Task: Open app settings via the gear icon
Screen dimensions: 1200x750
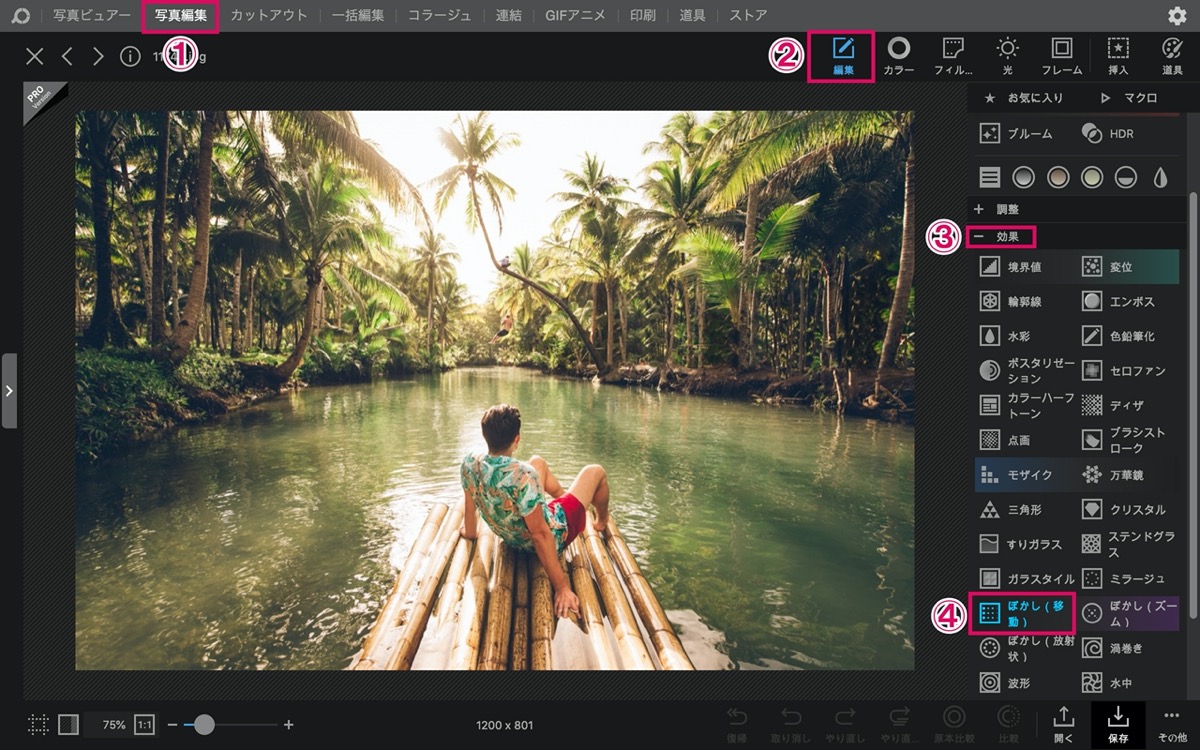Action: point(1177,16)
